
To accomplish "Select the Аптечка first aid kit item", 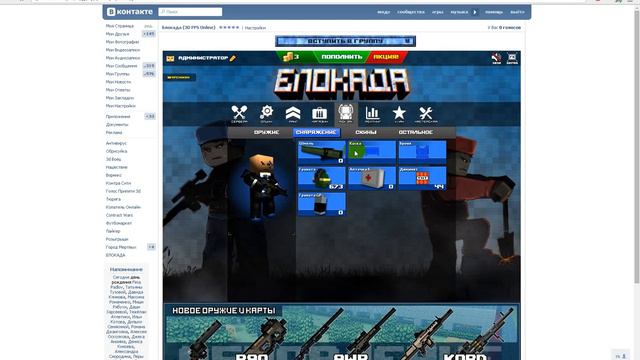I will point(372,178).
